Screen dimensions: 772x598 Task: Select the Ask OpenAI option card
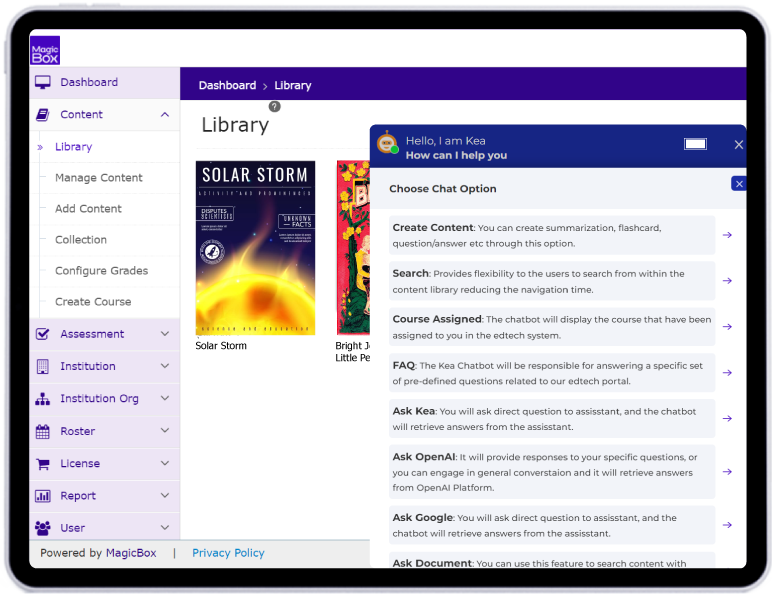pos(552,472)
